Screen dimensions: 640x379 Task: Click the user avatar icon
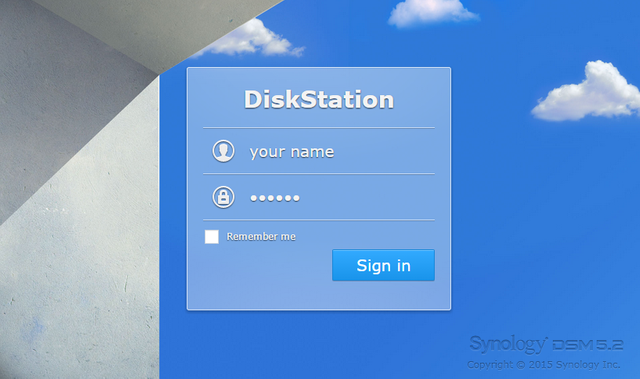point(223,151)
